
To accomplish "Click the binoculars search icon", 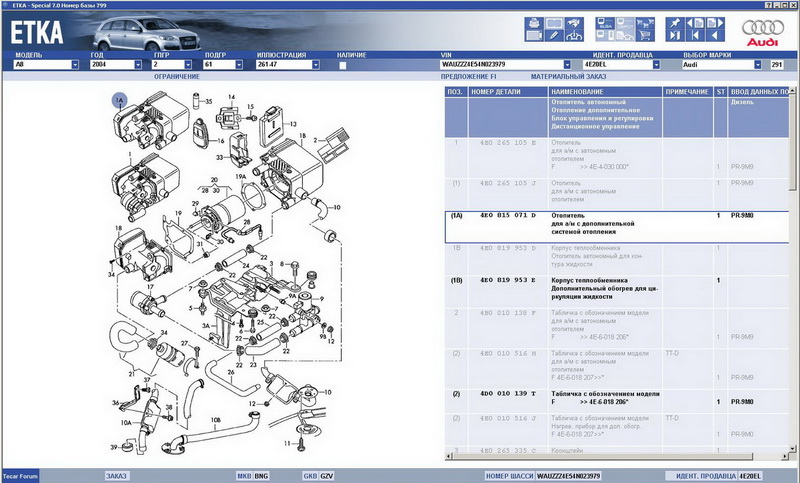I will 574,23.
